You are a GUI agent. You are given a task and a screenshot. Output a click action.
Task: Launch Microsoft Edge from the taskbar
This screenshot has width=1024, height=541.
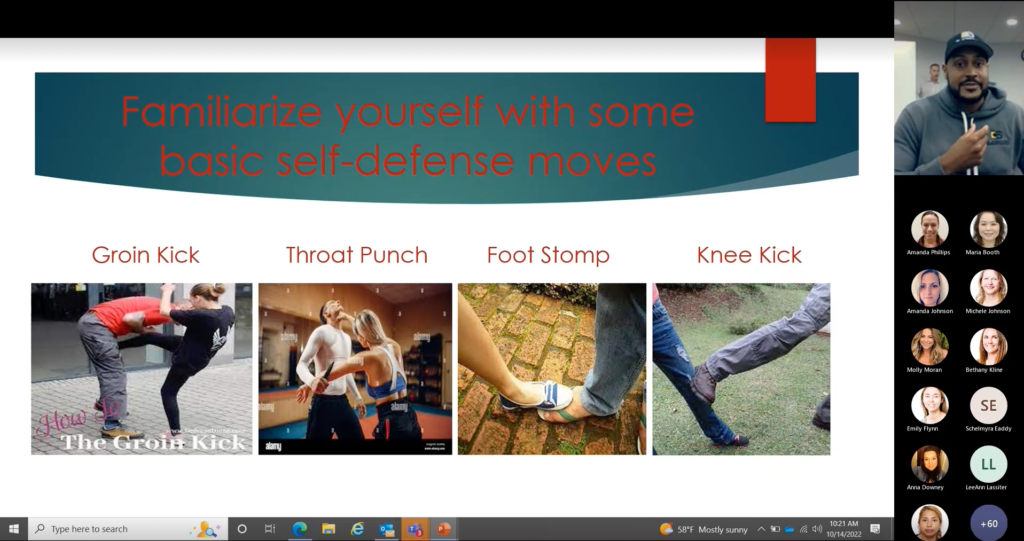[299, 529]
